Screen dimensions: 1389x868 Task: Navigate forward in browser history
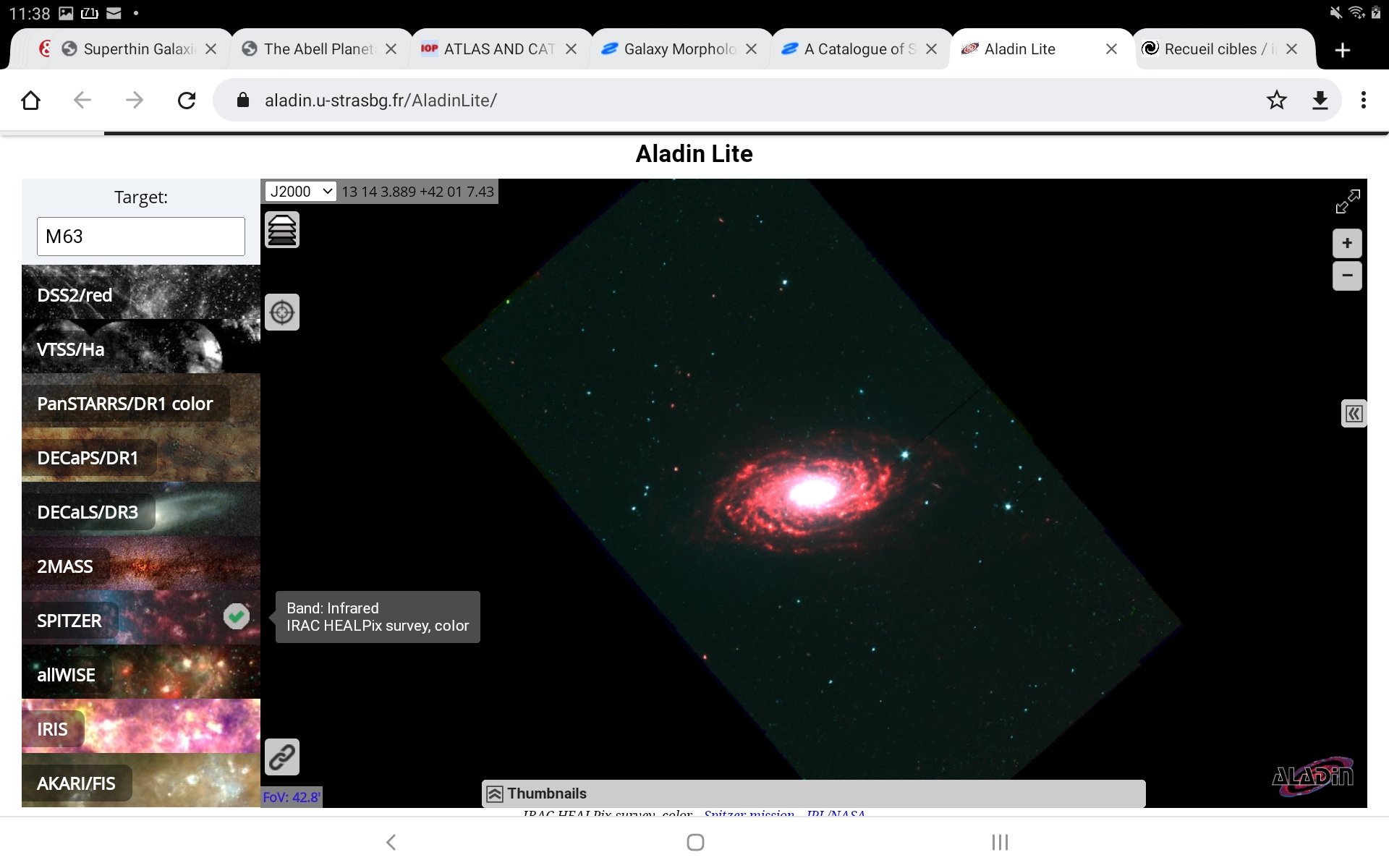(x=135, y=100)
